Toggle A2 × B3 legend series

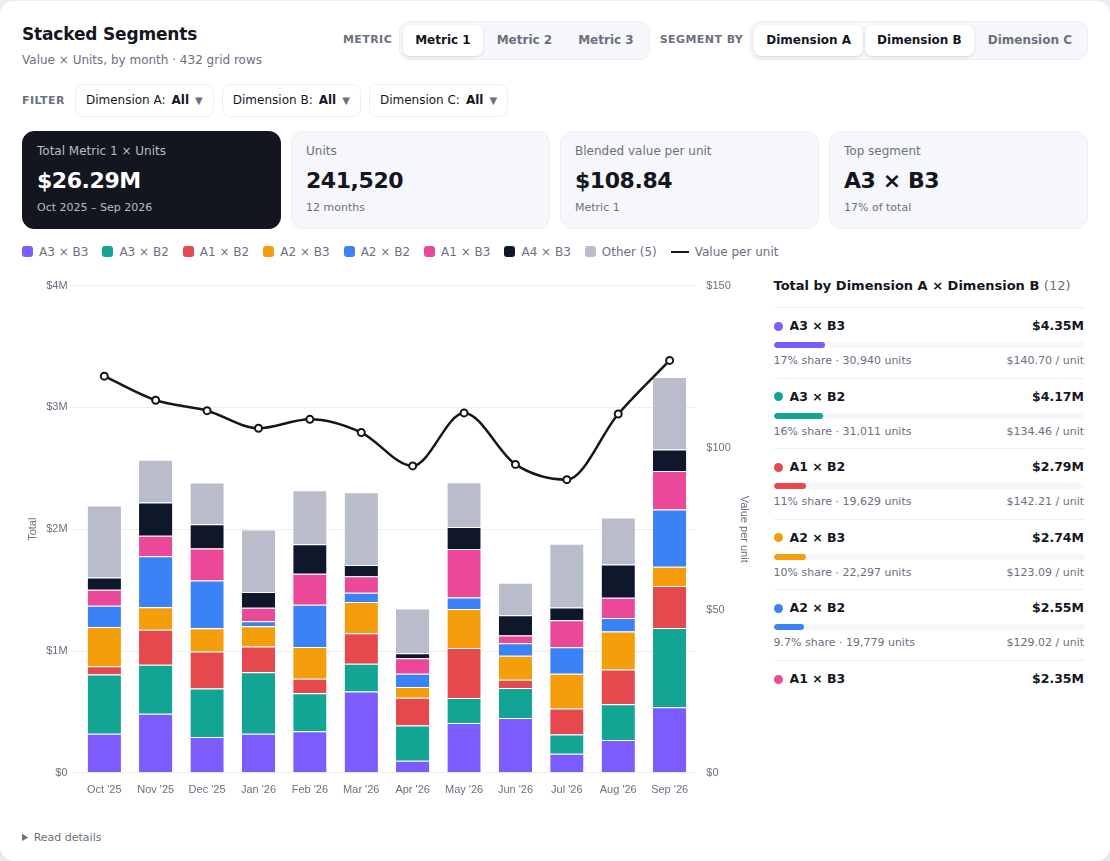(x=296, y=251)
